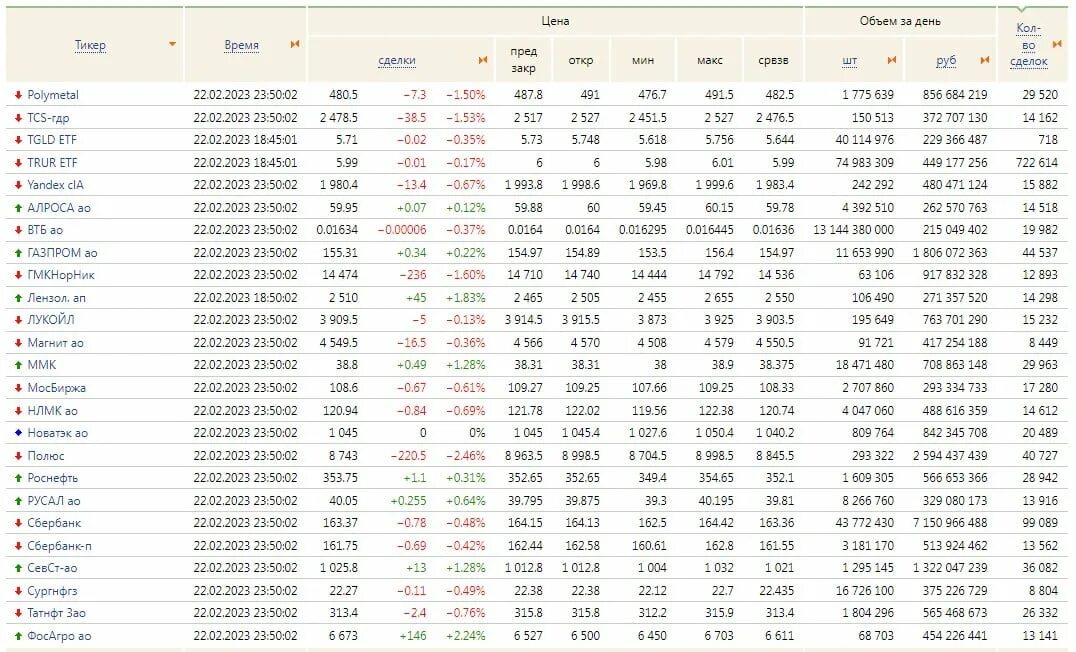Open the МосБиржа ticker
Viewport: 1076px width, 652px height.
pos(57,388)
